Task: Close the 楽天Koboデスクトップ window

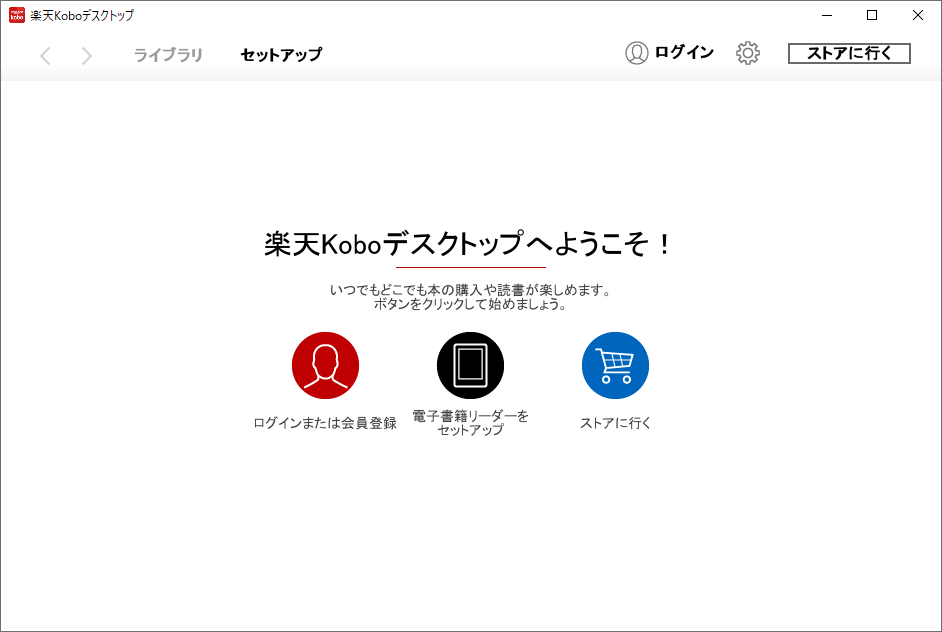Action: [918, 15]
